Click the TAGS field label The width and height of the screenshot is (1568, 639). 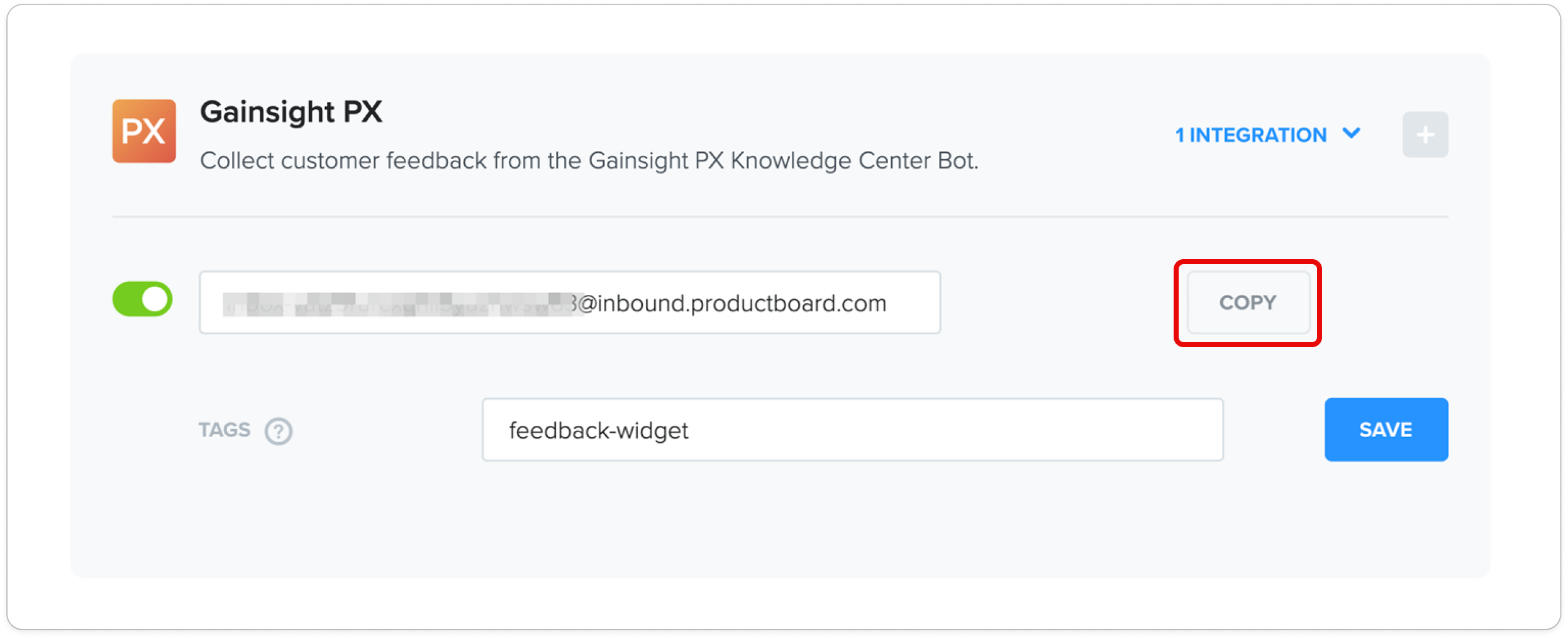[x=225, y=430]
